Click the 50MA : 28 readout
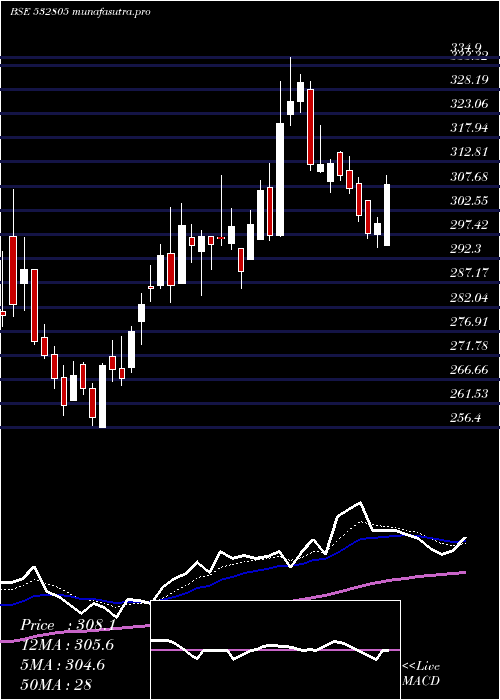 55,685
